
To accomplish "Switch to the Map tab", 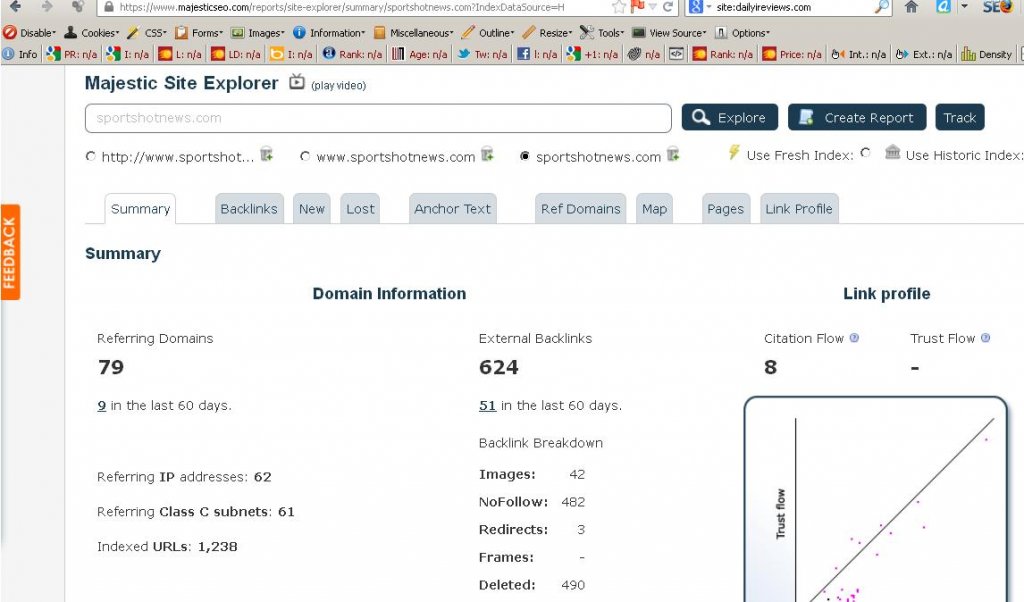I will click(654, 209).
